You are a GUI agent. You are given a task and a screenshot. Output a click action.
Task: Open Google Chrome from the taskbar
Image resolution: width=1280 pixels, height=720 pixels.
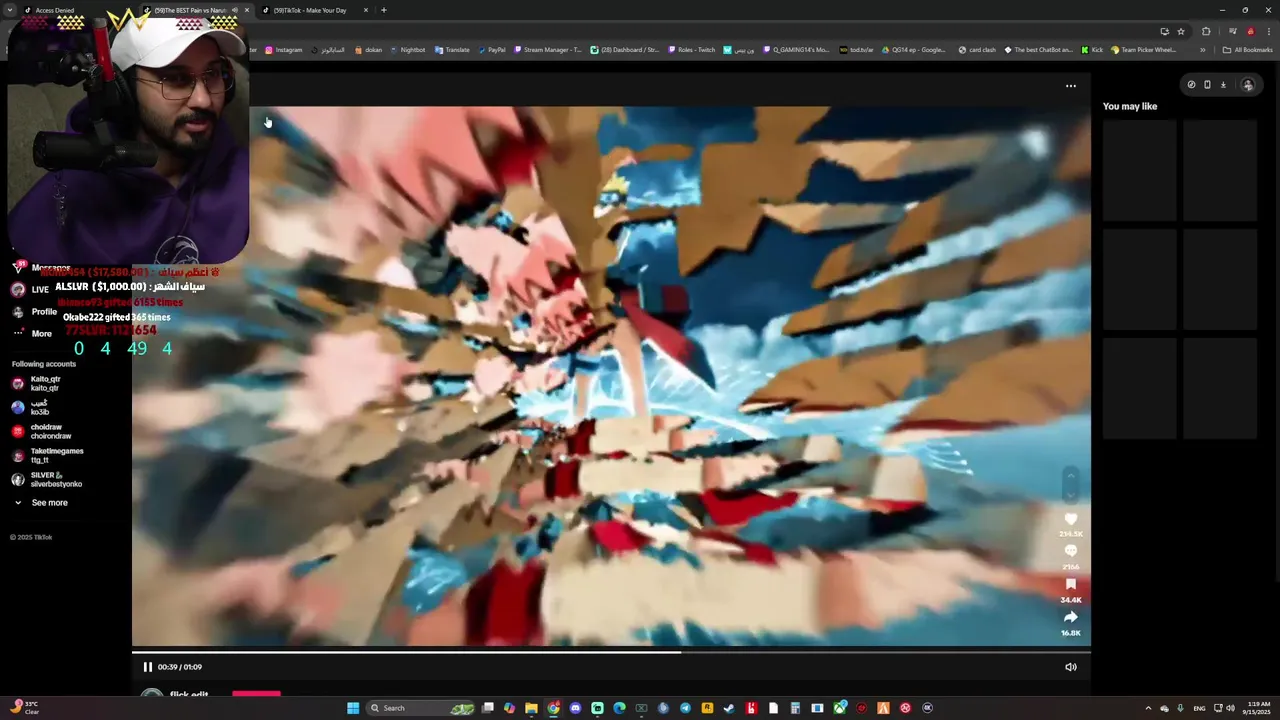(x=553, y=708)
